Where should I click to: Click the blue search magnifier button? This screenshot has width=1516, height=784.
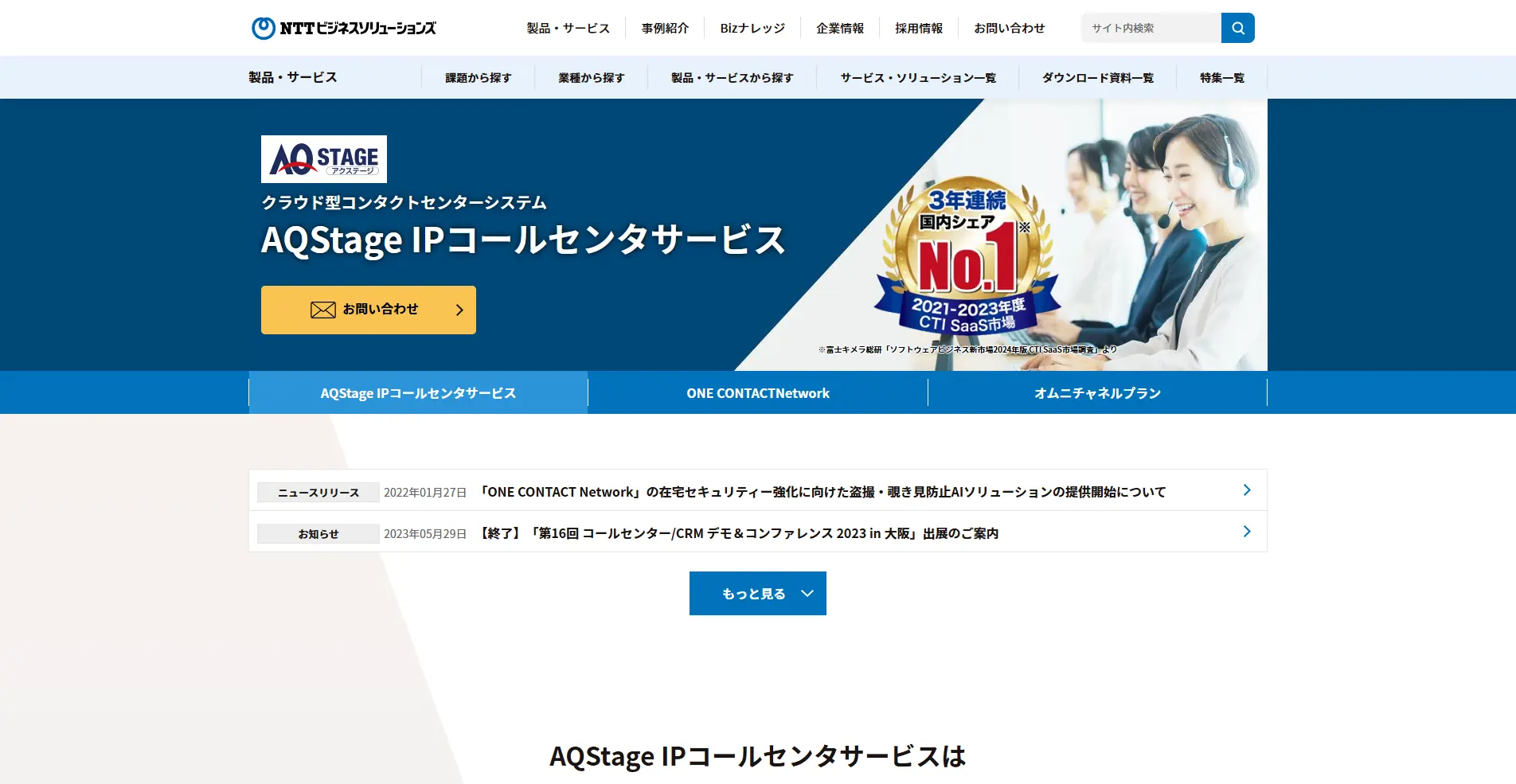point(1238,28)
